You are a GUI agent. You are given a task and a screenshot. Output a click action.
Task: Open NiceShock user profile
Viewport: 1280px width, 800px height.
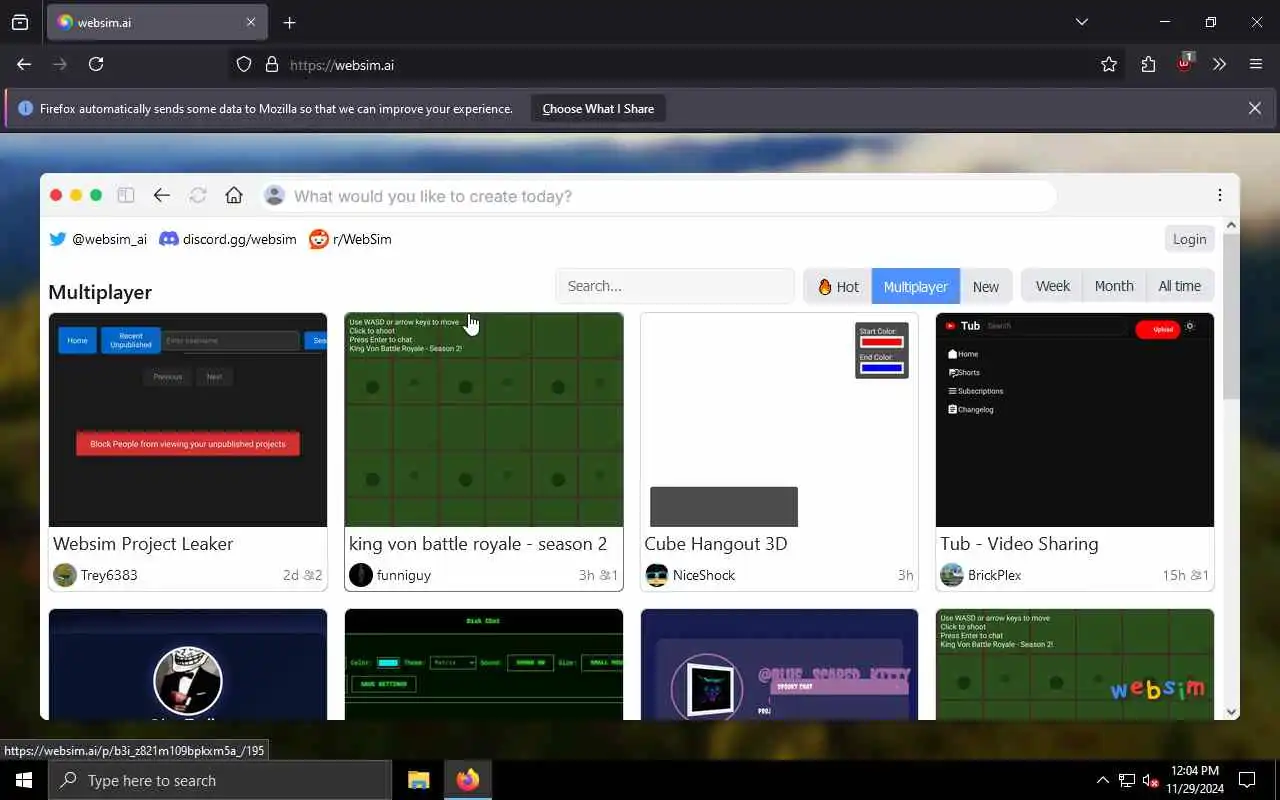[690, 575]
